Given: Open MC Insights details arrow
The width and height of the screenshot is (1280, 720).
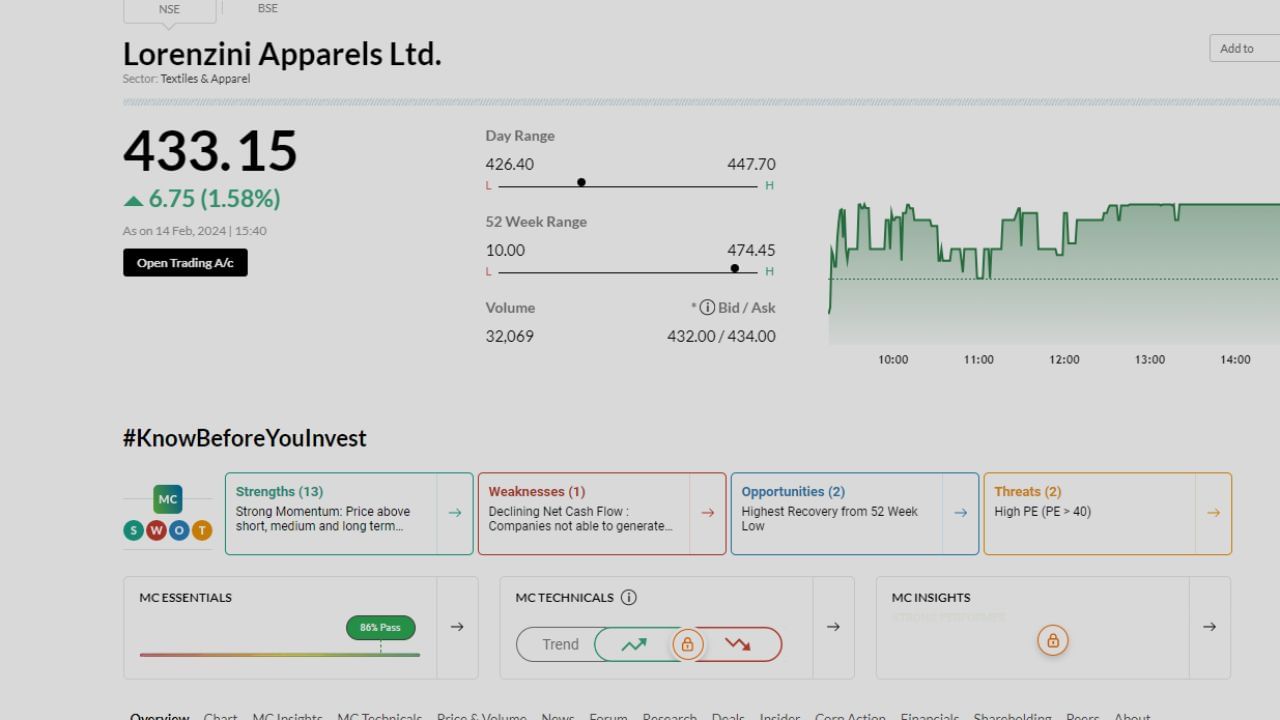Looking at the screenshot, I should click(x=1209, y=627).
